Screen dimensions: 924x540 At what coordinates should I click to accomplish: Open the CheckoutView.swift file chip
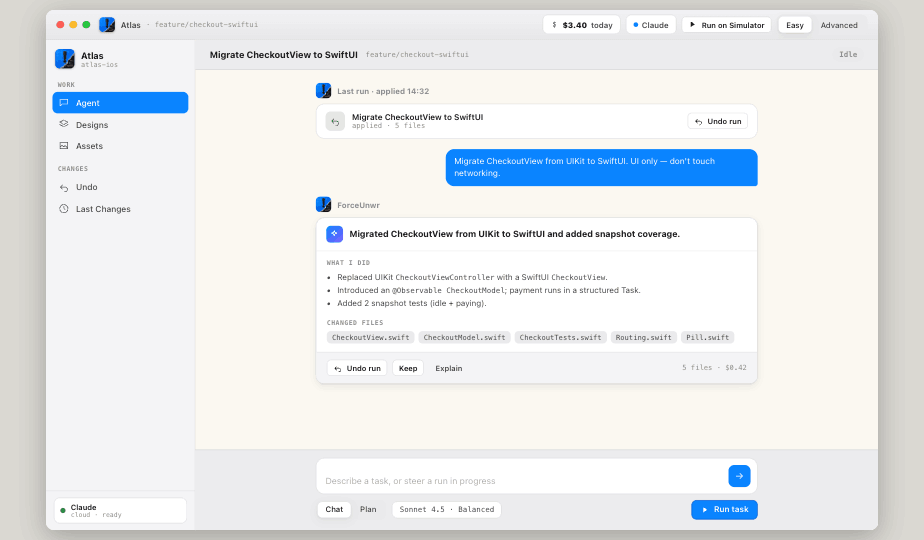[x=370, y=337]
